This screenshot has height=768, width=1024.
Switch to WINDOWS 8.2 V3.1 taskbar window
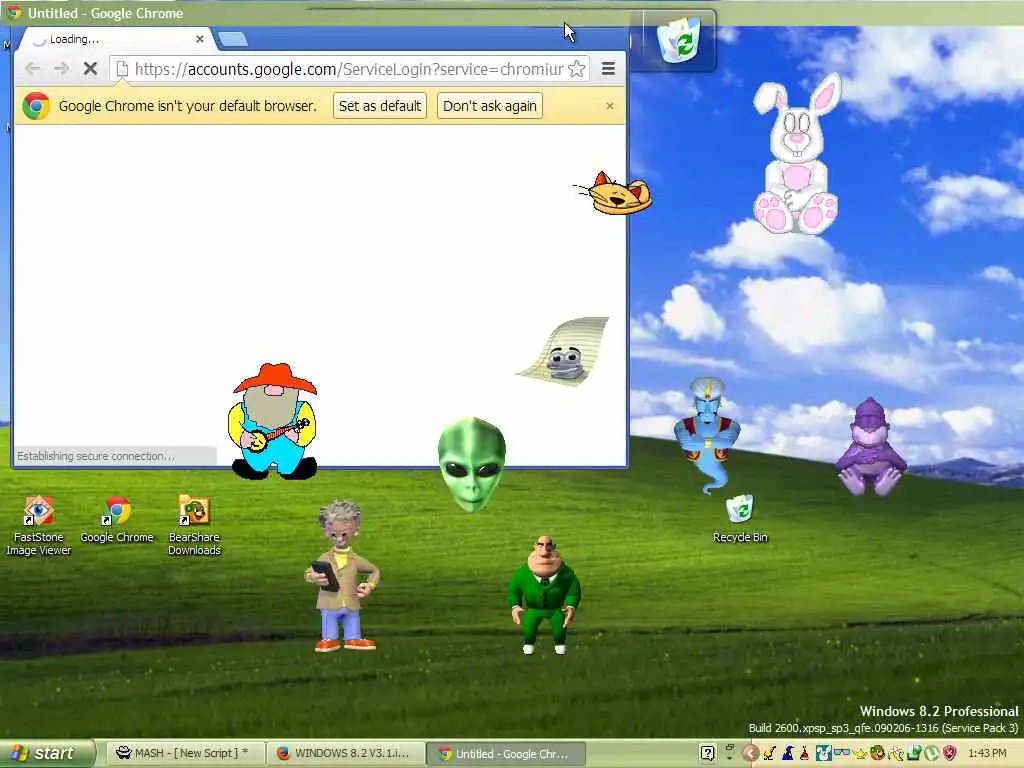(346, 754)
